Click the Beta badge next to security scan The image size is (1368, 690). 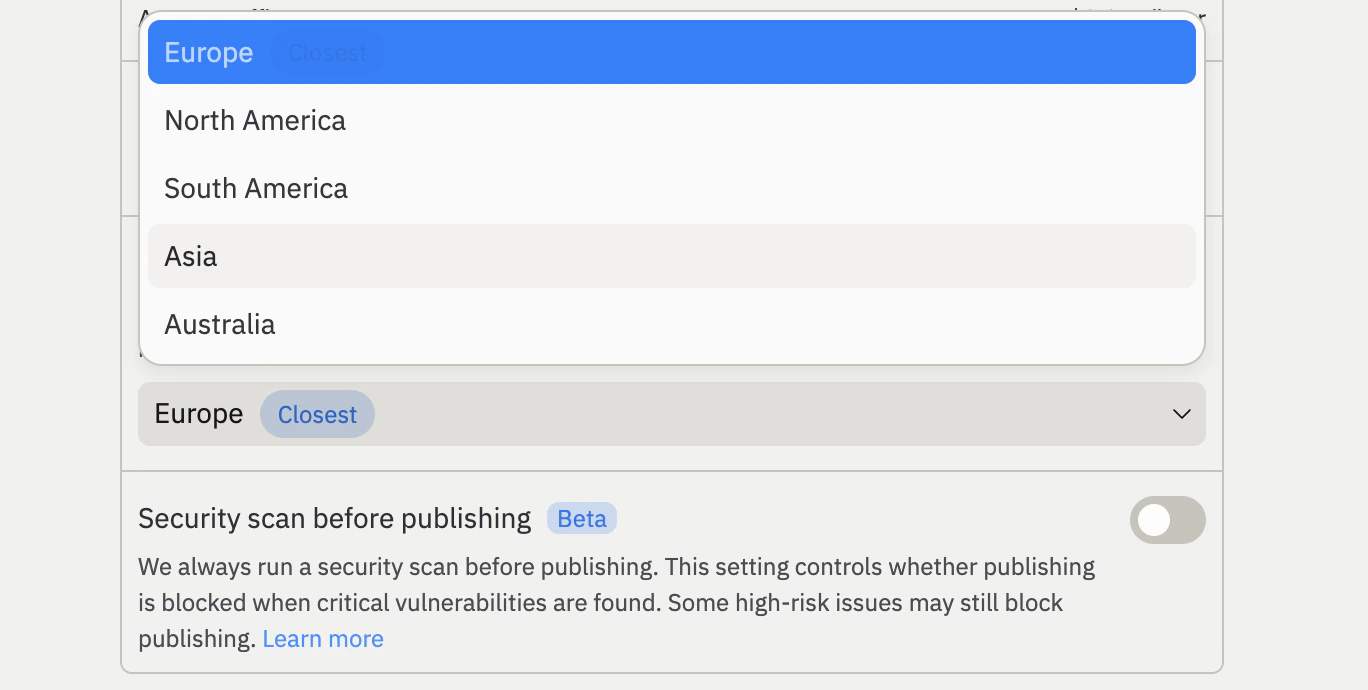tap(581, 518)
